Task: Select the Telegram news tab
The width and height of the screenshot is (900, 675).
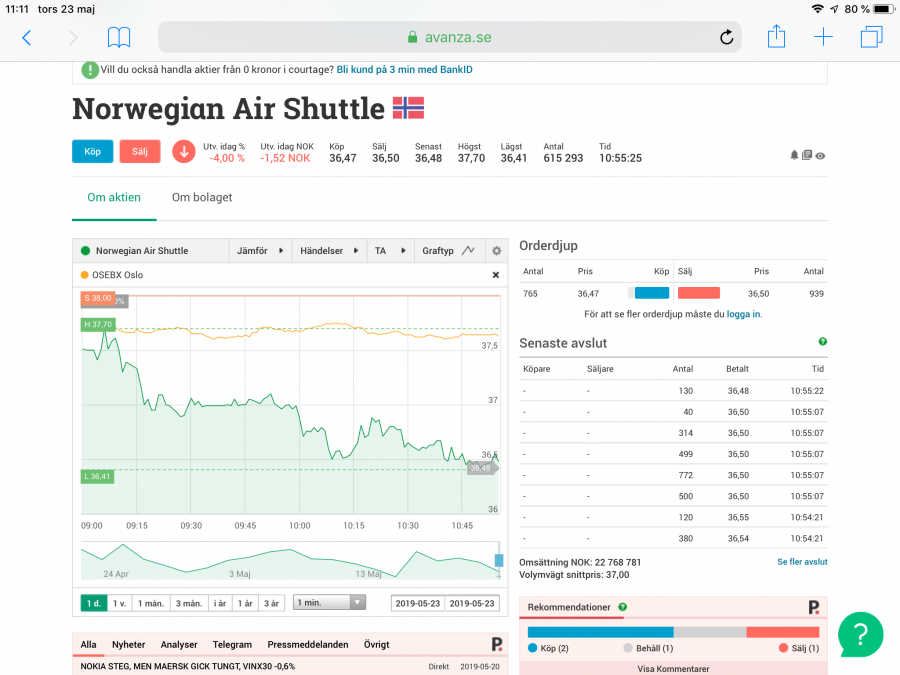Action: coord(232,645)
